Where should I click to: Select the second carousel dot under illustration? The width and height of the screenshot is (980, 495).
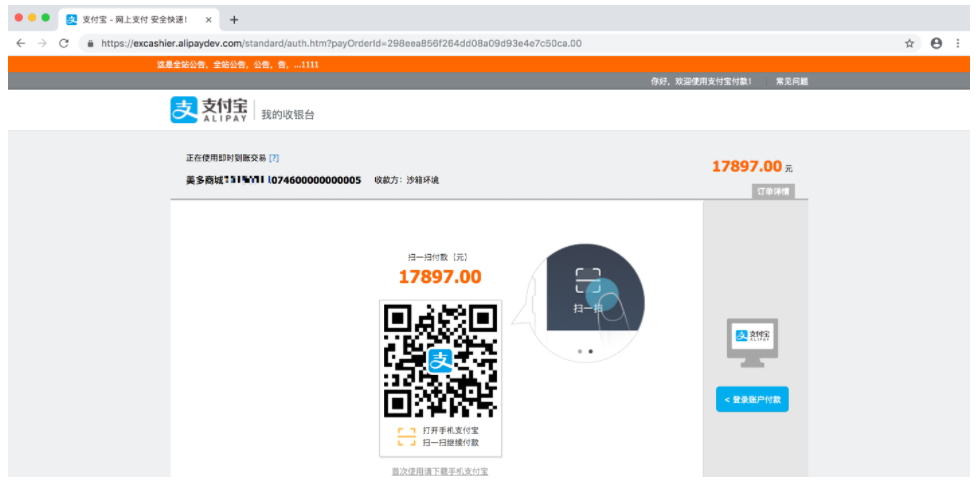(591, 351)
